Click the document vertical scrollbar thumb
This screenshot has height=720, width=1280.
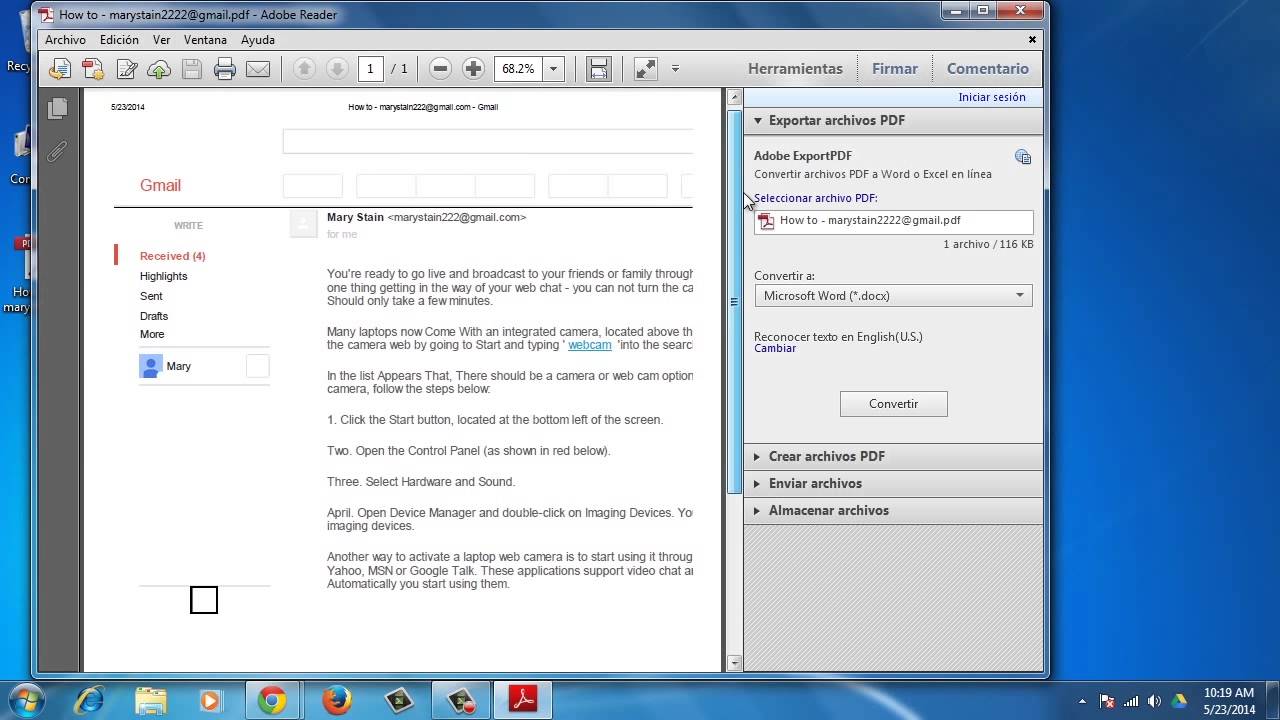[734, 300]
